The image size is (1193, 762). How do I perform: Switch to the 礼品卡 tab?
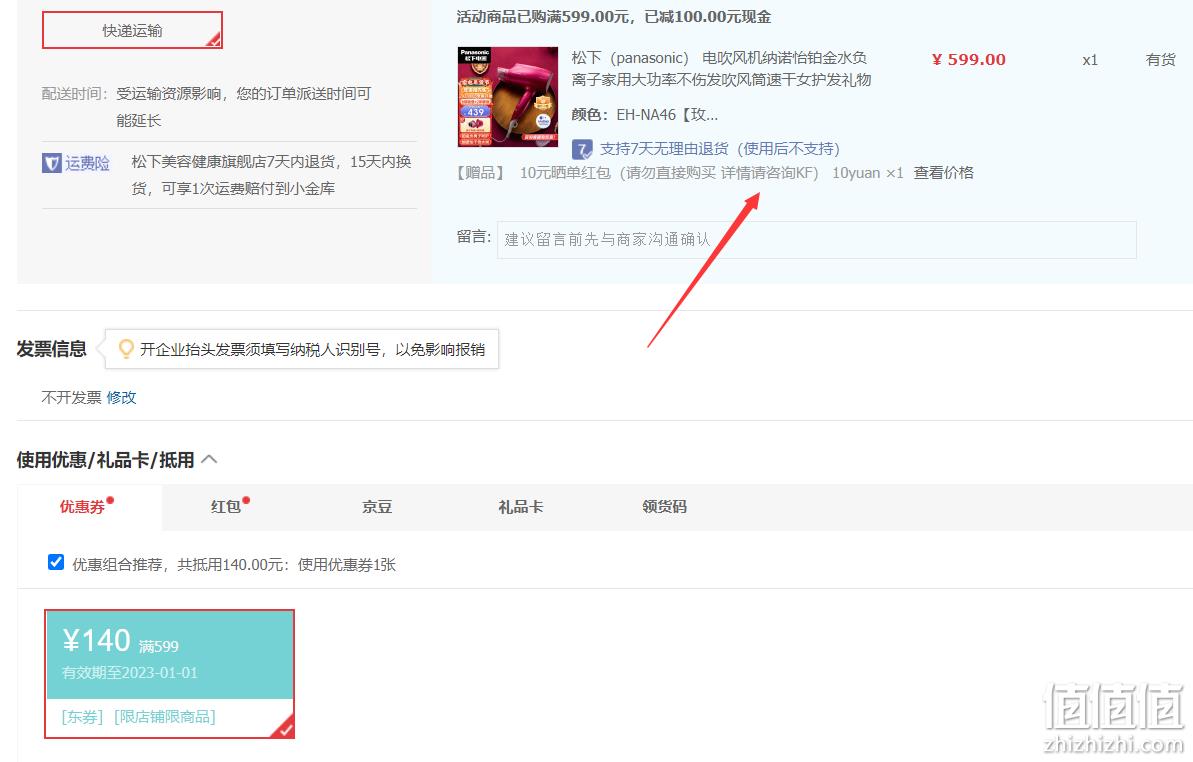[x=520, y=506]
